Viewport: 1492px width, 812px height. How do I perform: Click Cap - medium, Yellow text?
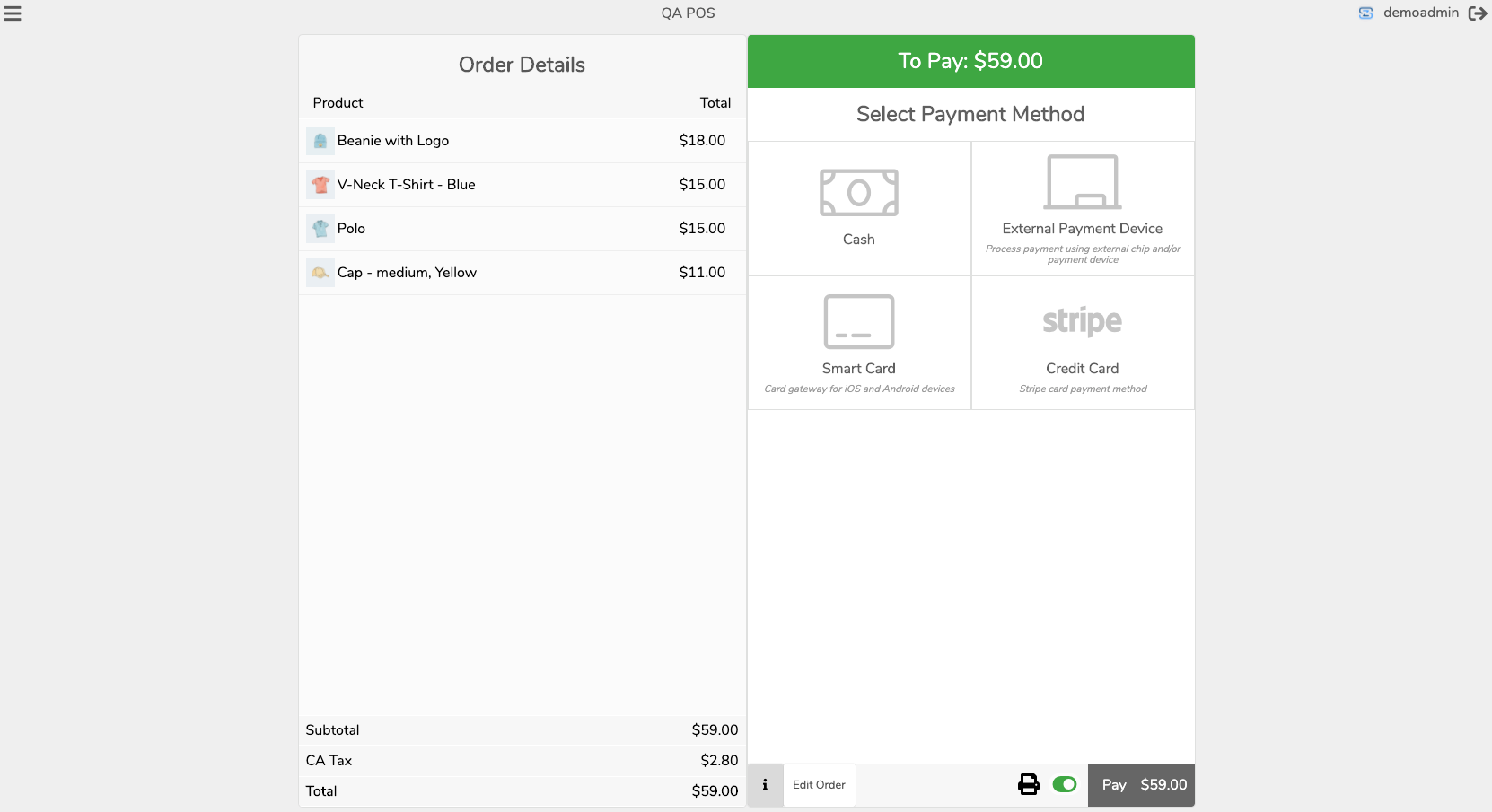(x=407, y=273)
